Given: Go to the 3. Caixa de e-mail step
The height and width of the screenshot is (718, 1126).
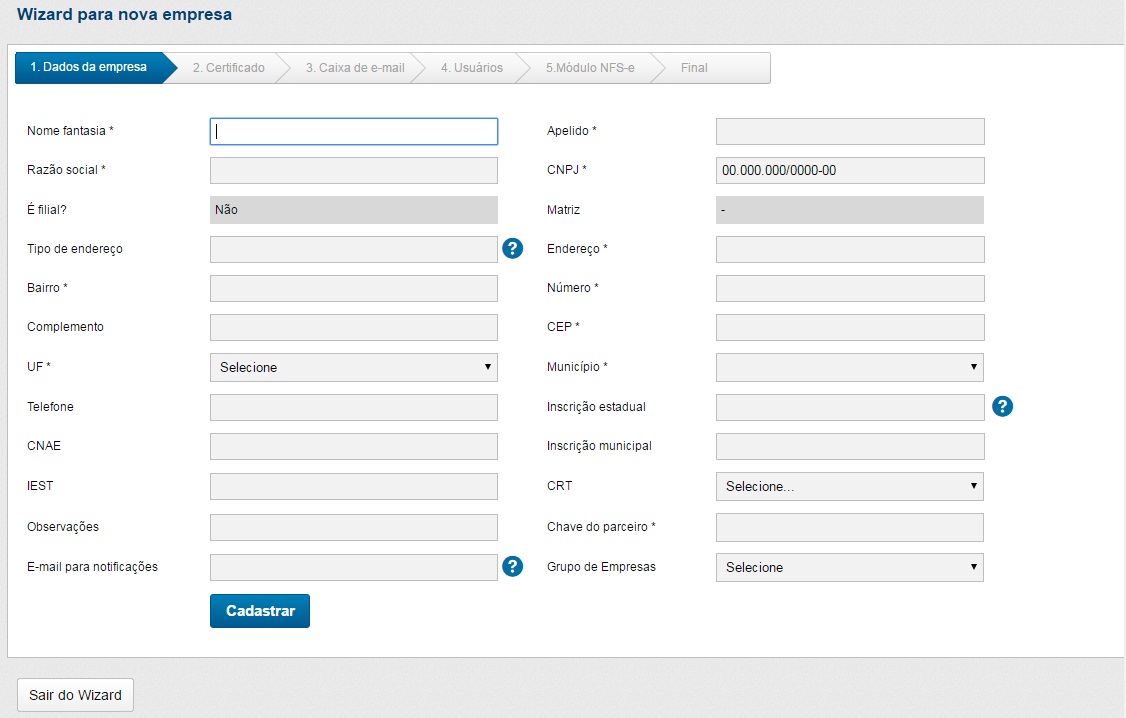Looking at the screenshot, I should [354, 68].
